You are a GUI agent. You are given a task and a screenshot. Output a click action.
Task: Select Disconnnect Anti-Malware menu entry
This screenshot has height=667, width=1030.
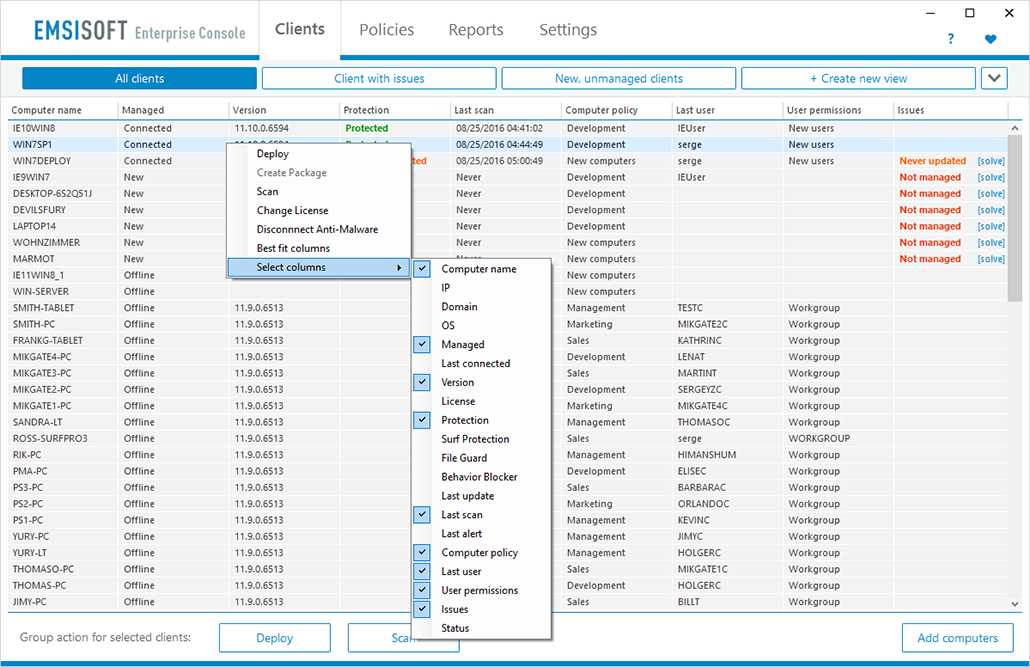point(319,229)
